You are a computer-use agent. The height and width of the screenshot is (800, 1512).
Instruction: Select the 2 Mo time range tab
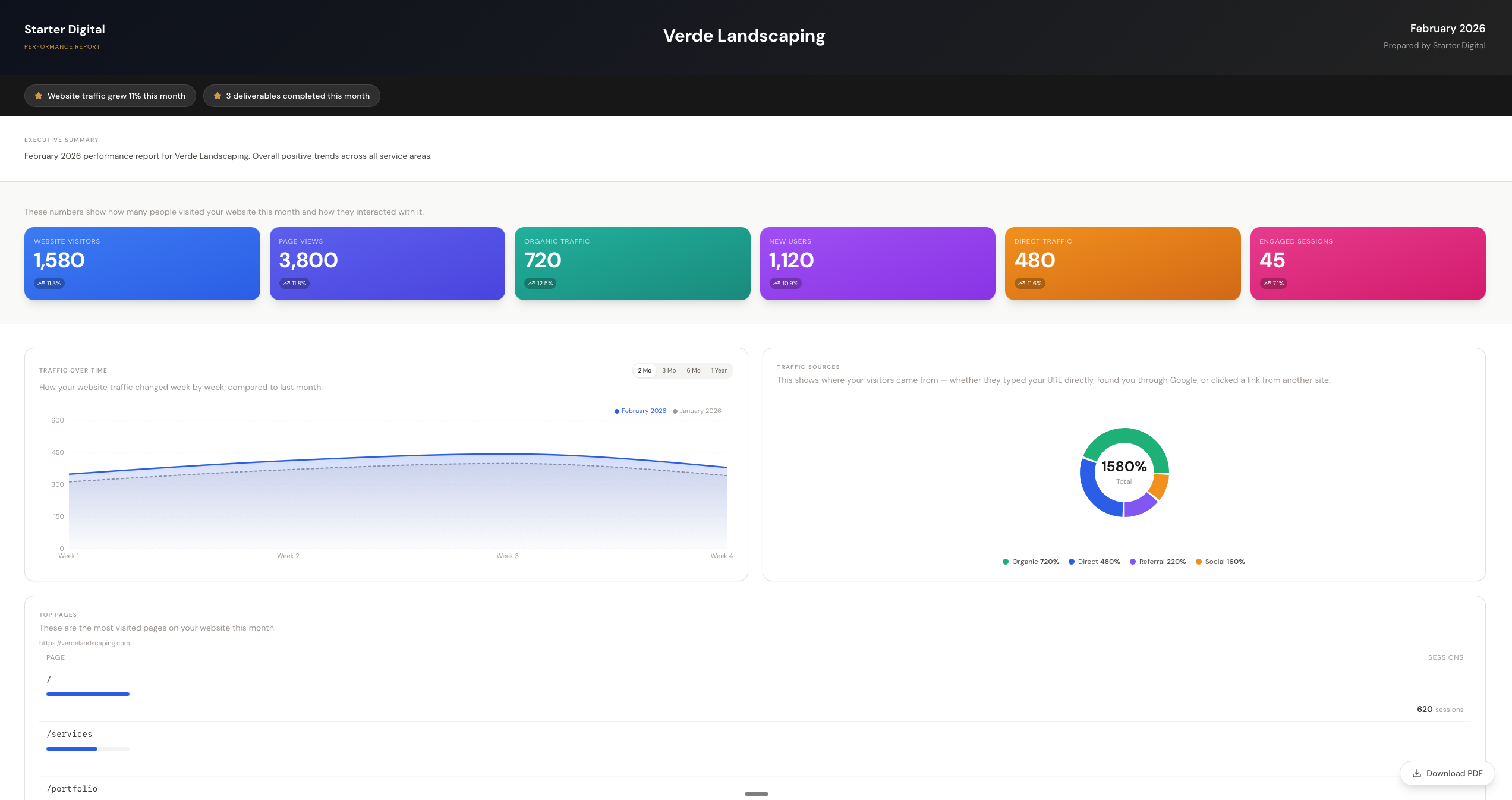tap(645, 371)
